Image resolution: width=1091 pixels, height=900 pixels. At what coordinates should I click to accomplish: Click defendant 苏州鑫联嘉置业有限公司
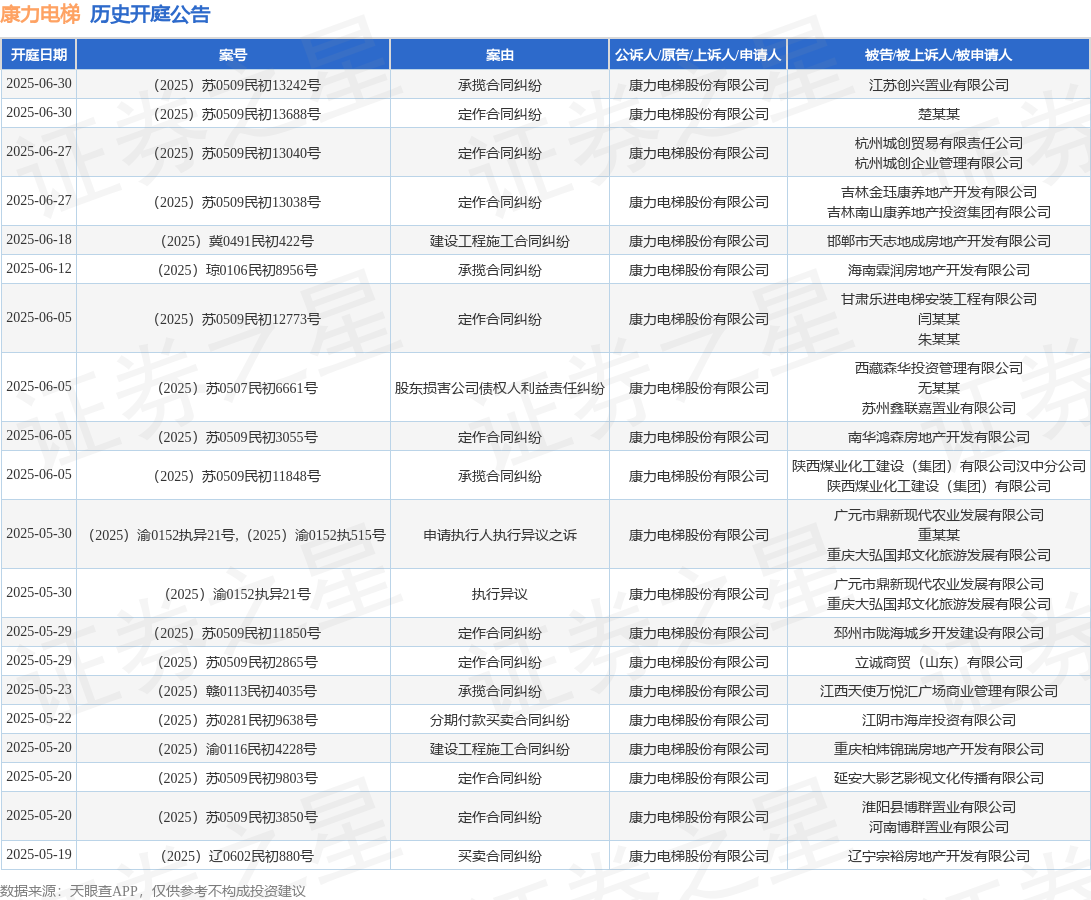pos(939,408)
